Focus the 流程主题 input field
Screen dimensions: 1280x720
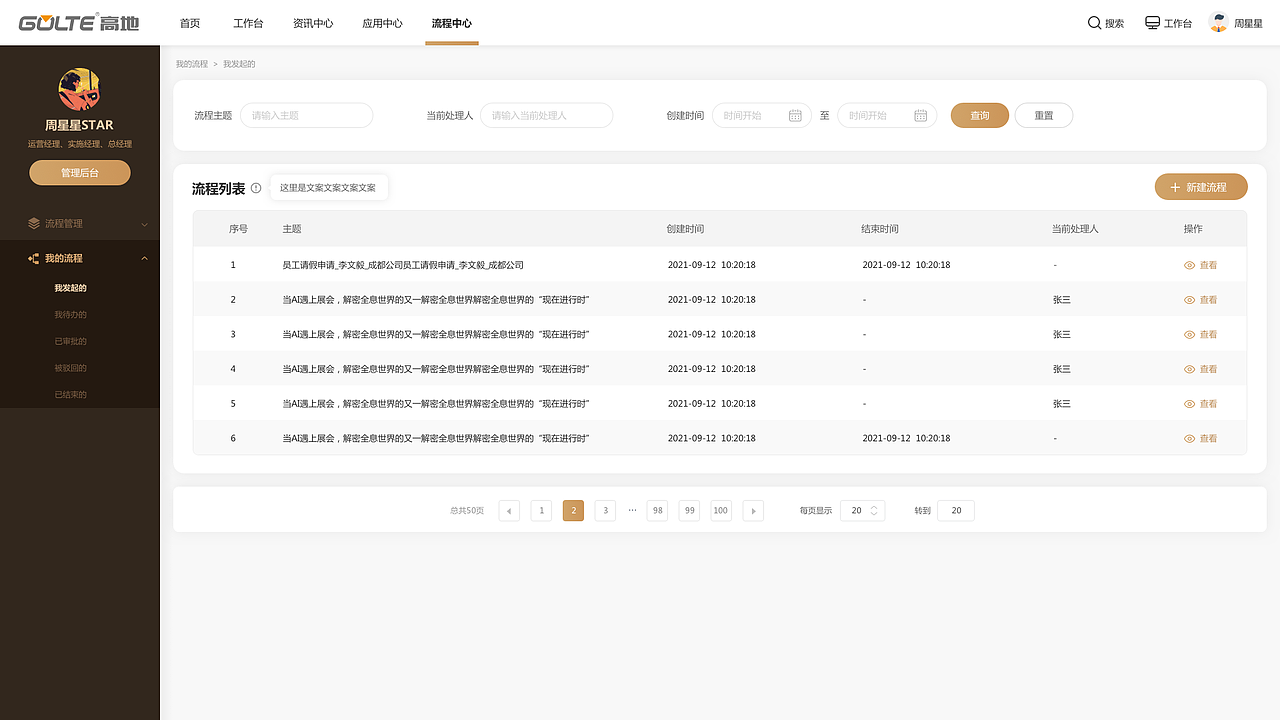click(x=306, y=116)
